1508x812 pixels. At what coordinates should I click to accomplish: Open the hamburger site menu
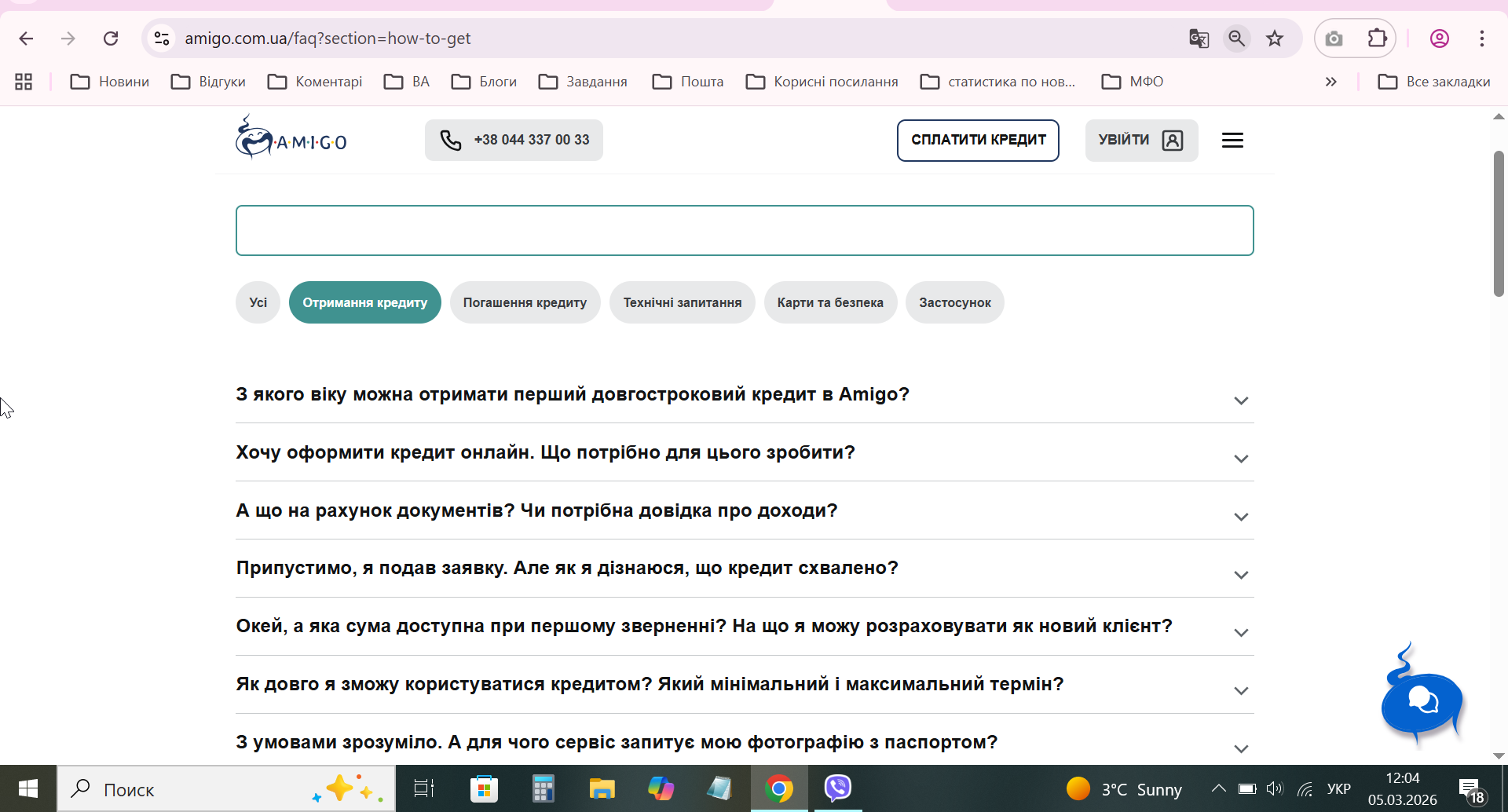[x=1232, y=141]
